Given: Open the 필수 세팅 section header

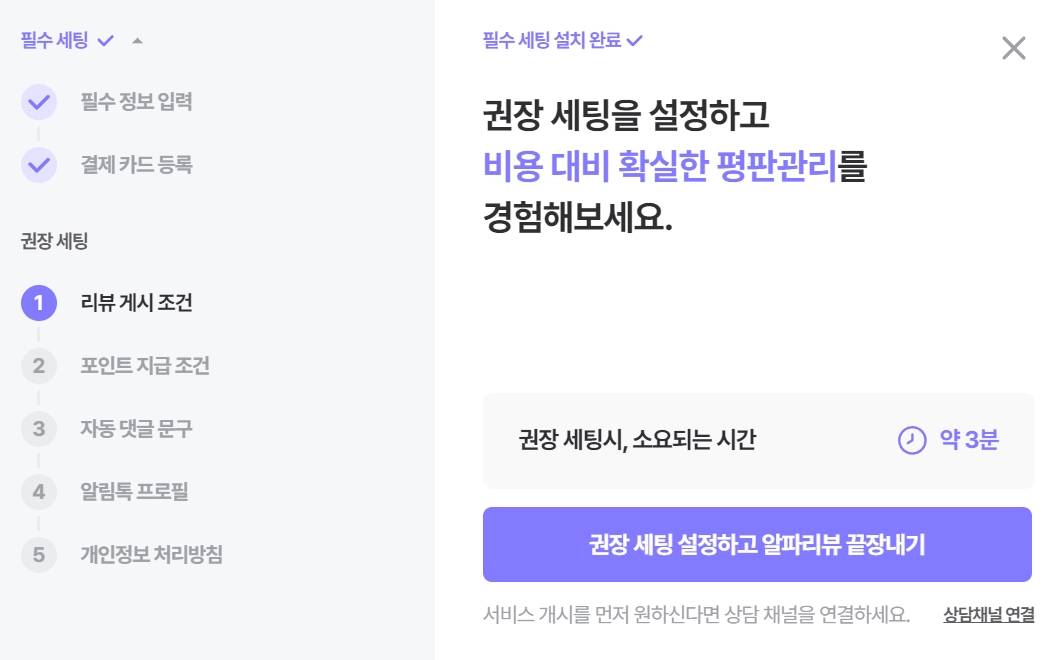Looking at the screenshot, I should click(55, 41).
